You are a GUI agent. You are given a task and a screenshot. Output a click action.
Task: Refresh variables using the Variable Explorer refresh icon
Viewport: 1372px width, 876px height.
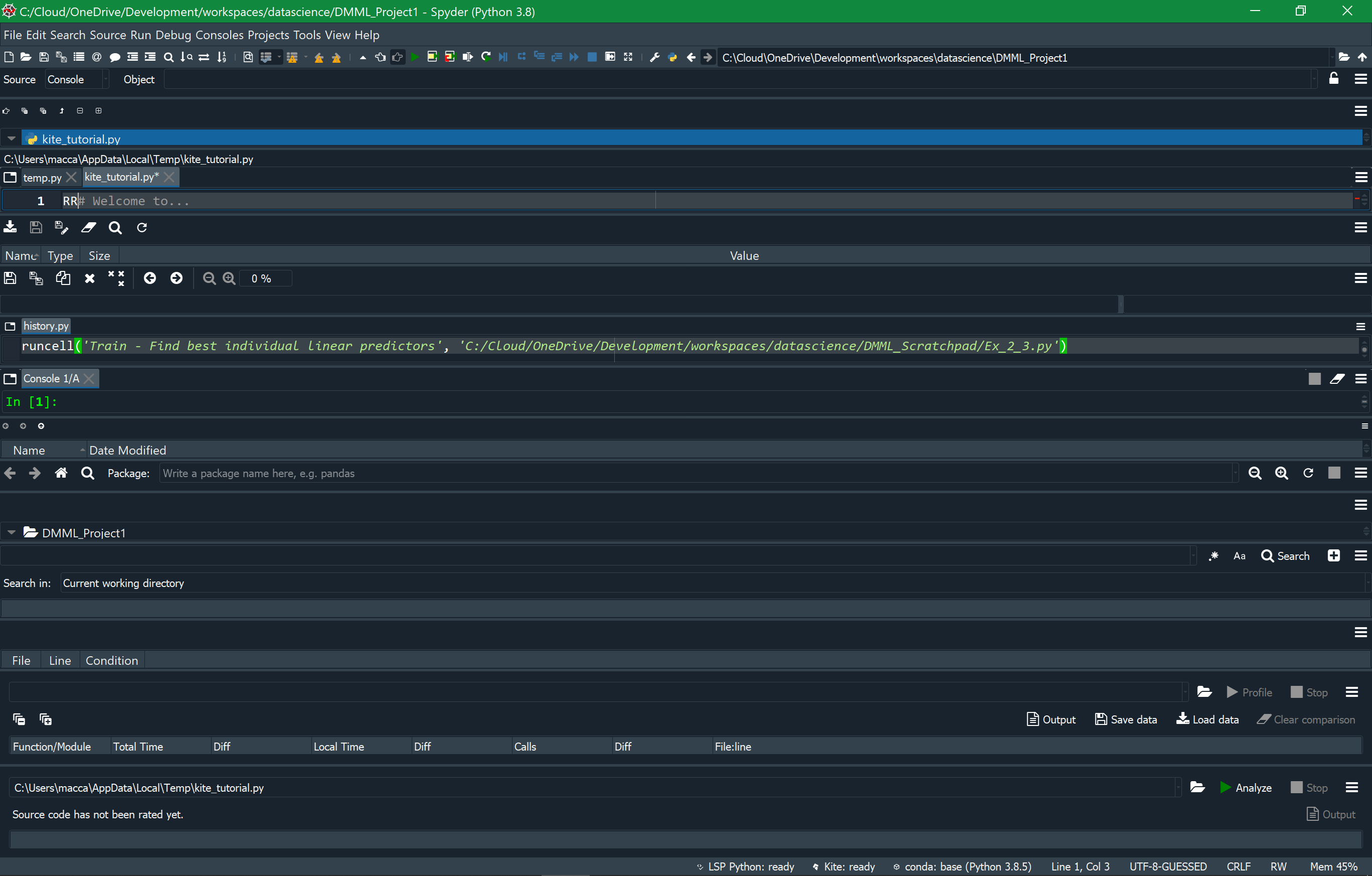[x=142, y=227]
